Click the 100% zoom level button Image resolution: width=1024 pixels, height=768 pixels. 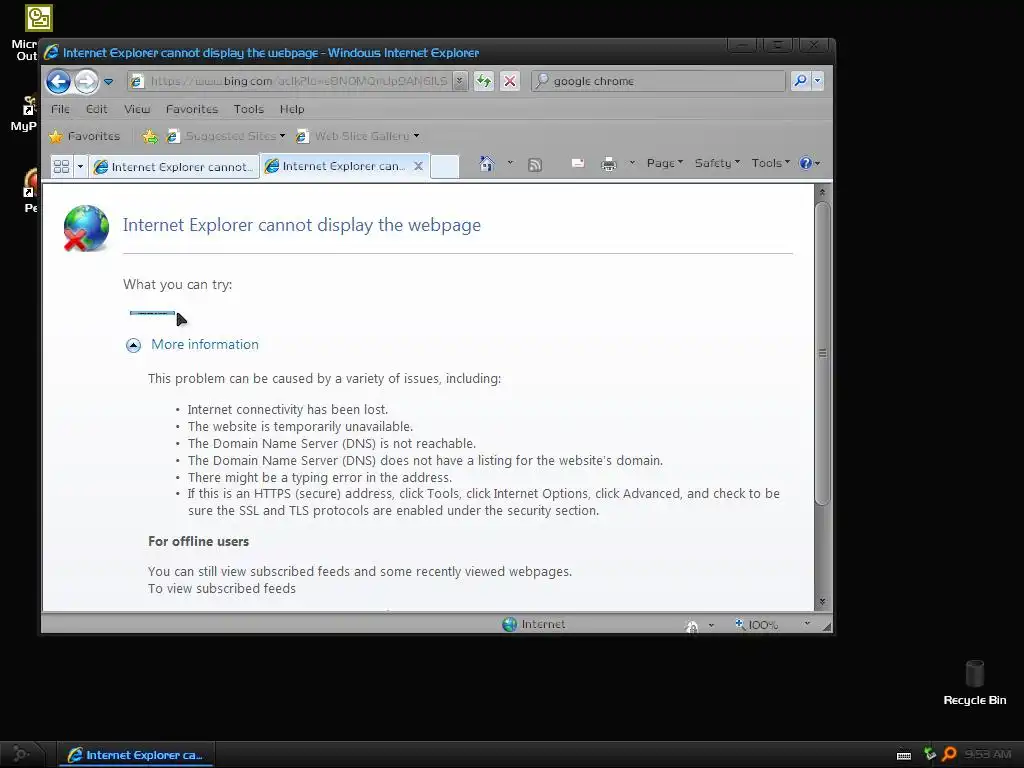coord(757,624)
